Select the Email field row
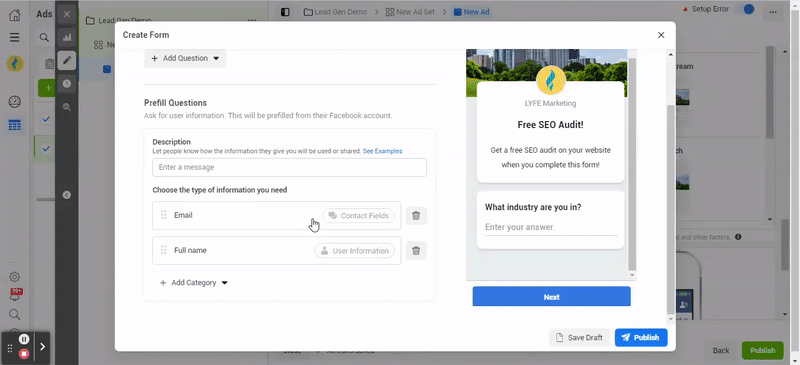The height and width of the screenshot is (365, 800). pos(277,215)
